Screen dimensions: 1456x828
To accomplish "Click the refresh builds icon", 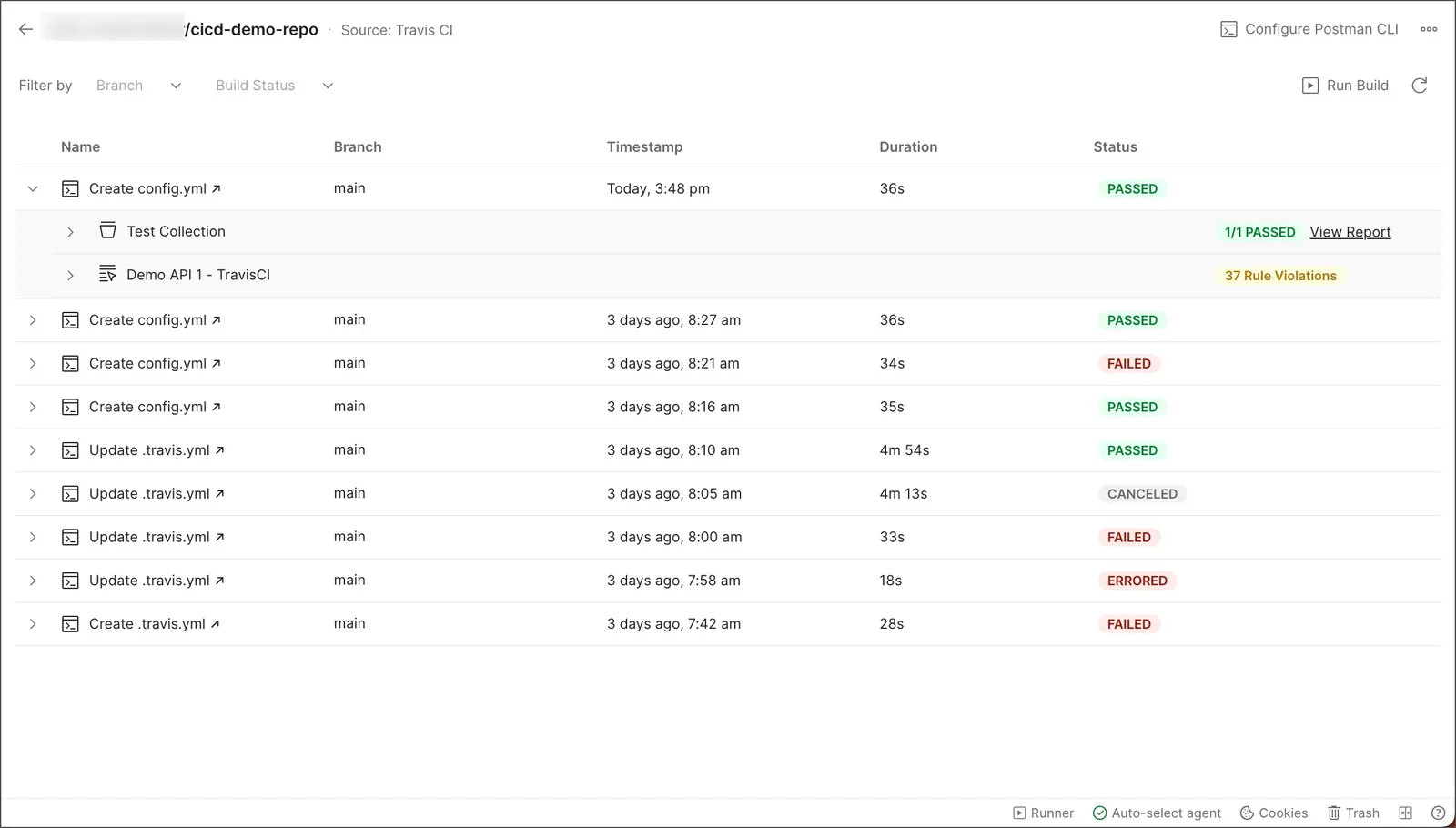I will (1419, 86).
